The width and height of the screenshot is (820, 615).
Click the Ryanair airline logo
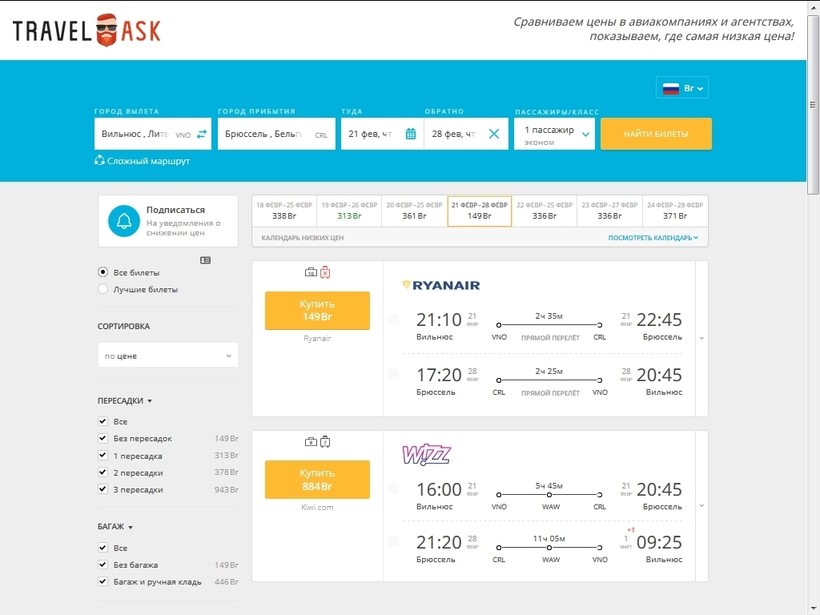440,285
